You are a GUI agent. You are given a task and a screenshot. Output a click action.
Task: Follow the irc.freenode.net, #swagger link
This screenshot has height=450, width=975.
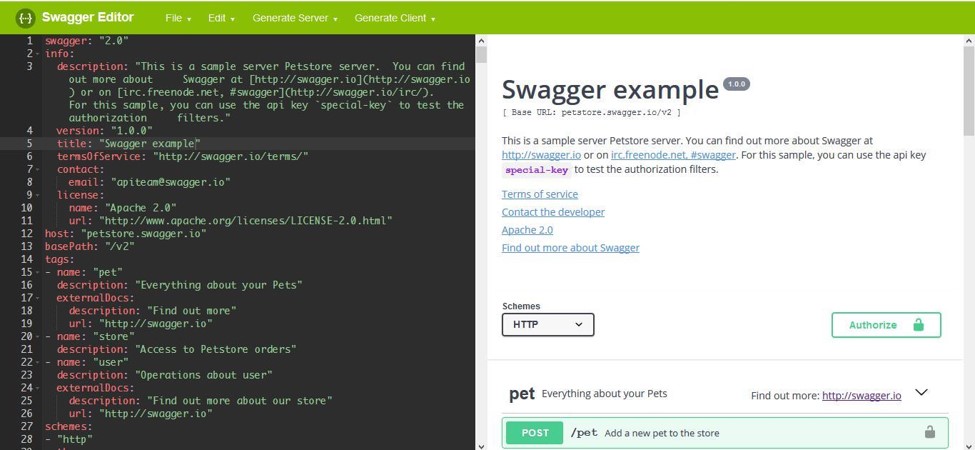point(673,155)
